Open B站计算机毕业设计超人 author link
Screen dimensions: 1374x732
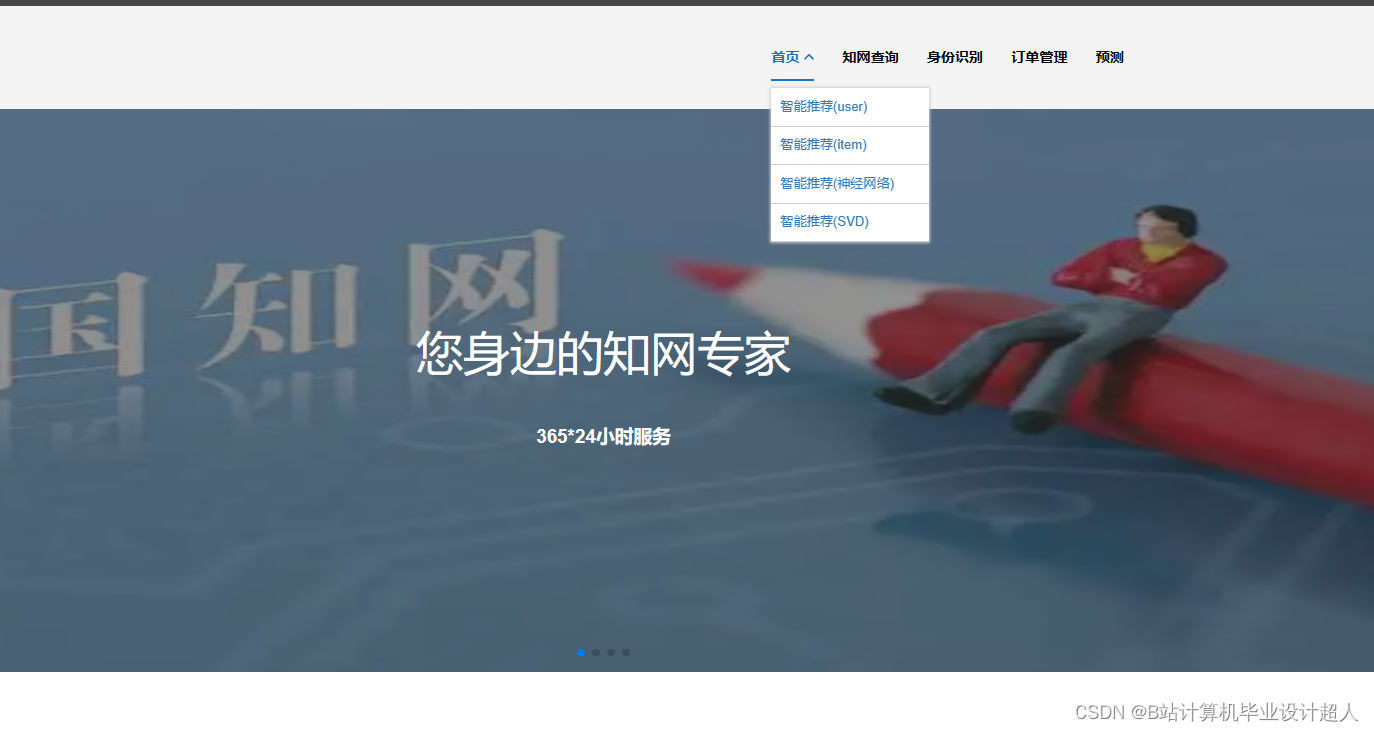tap(1245, 713)
